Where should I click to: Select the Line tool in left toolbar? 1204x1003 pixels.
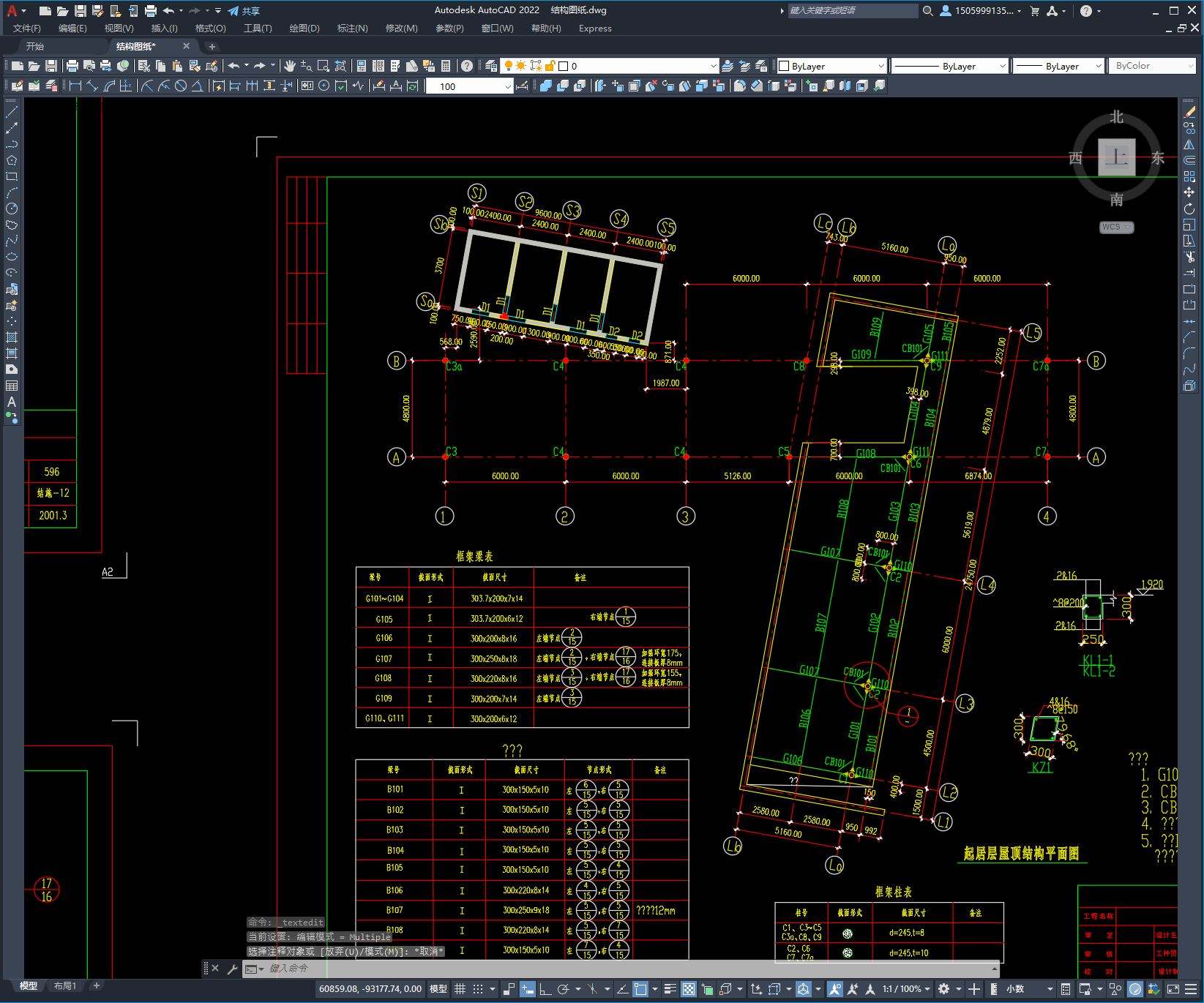click(12, 112)
